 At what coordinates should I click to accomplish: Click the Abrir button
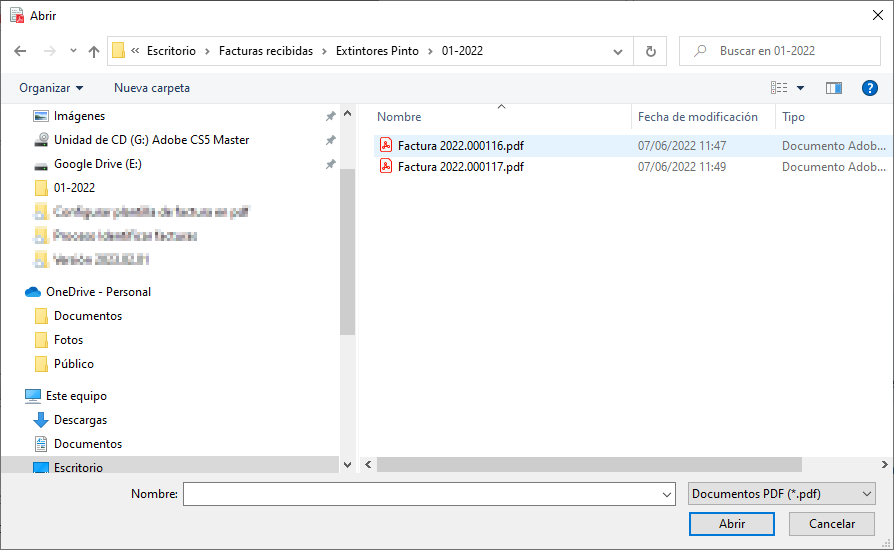click(732, 524)
